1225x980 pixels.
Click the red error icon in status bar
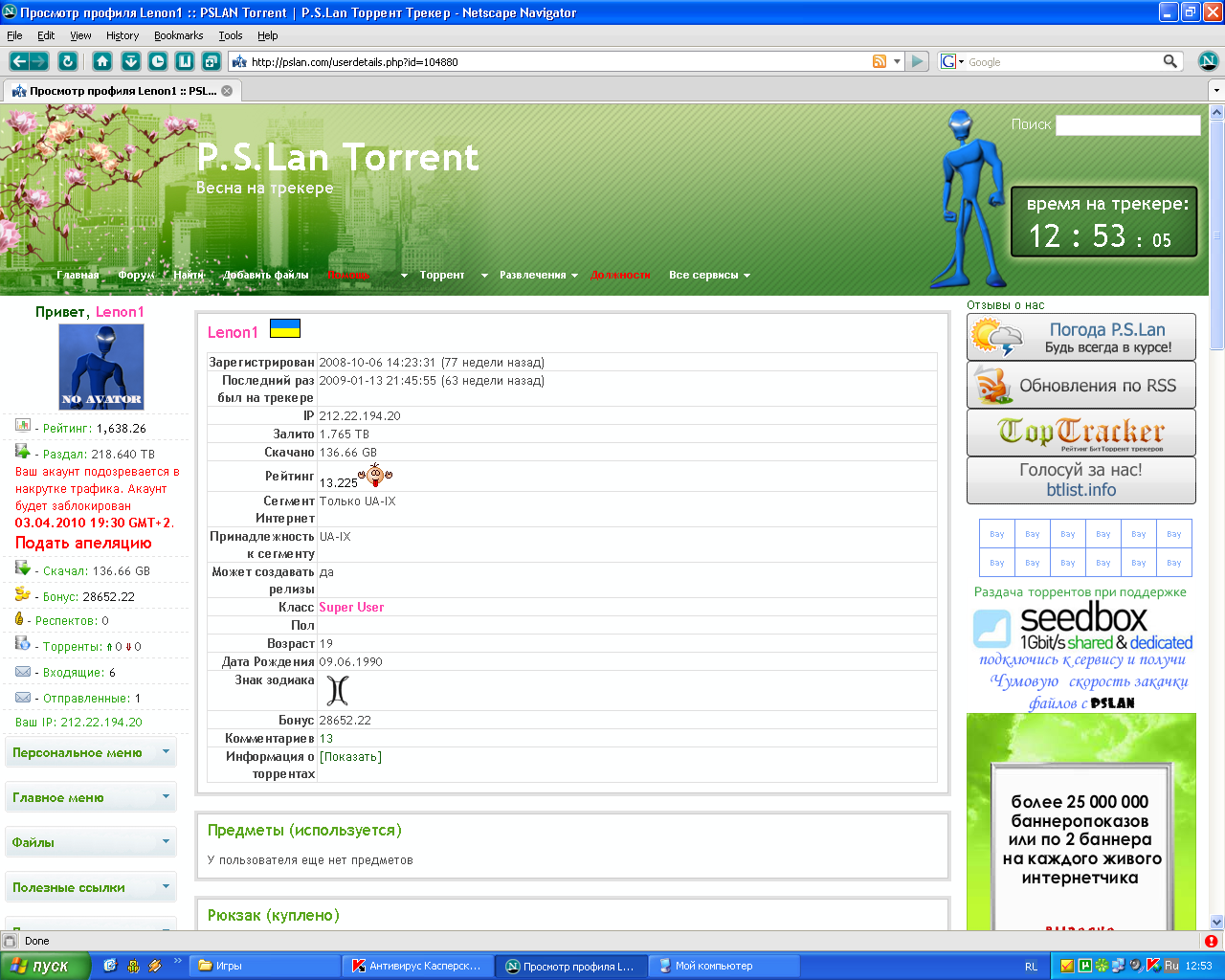click(1211, 941)
